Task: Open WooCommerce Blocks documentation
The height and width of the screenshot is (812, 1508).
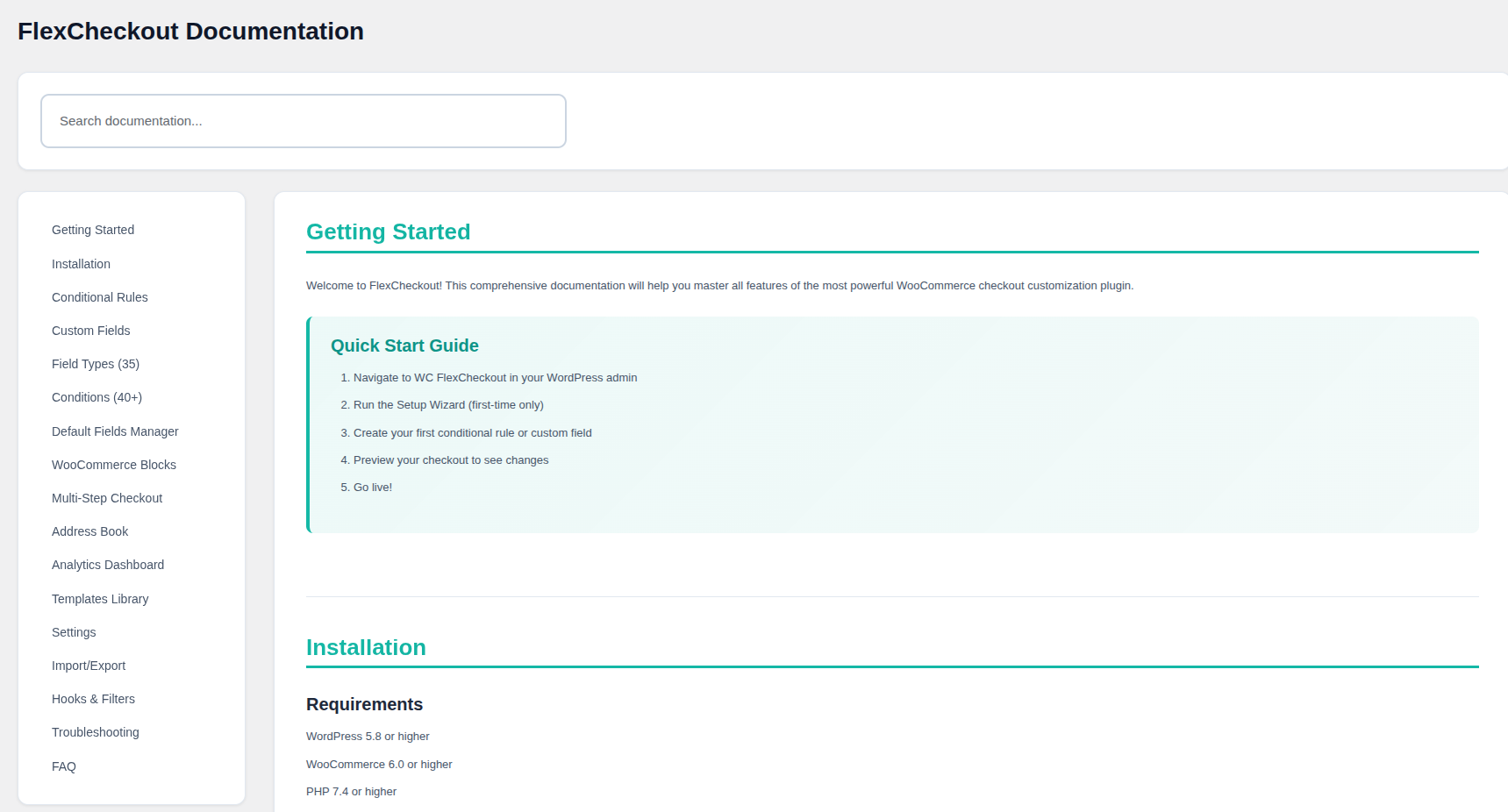Action: click(113, 465)
